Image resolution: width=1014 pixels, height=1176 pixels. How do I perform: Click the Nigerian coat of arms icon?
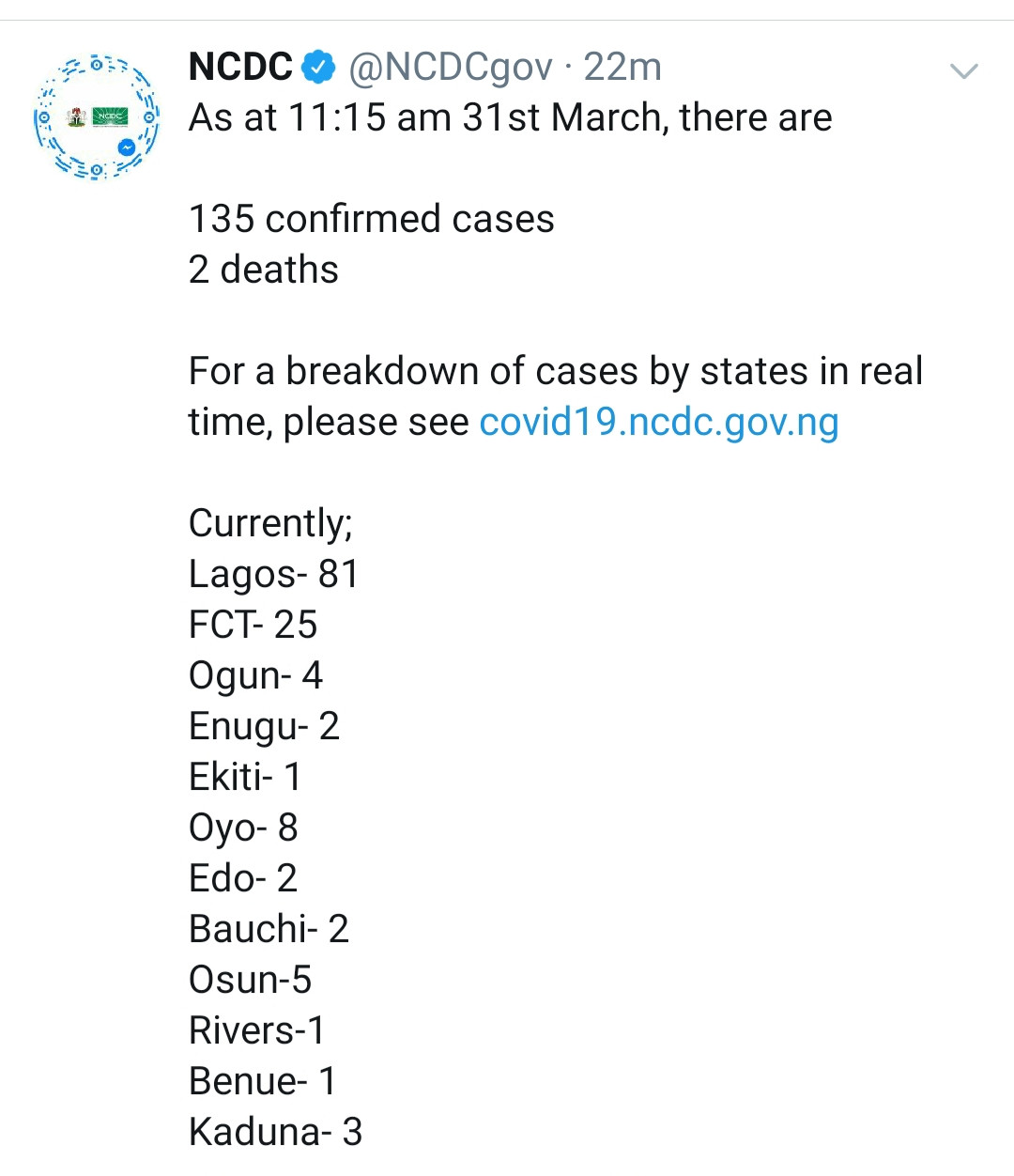(77, 117)
